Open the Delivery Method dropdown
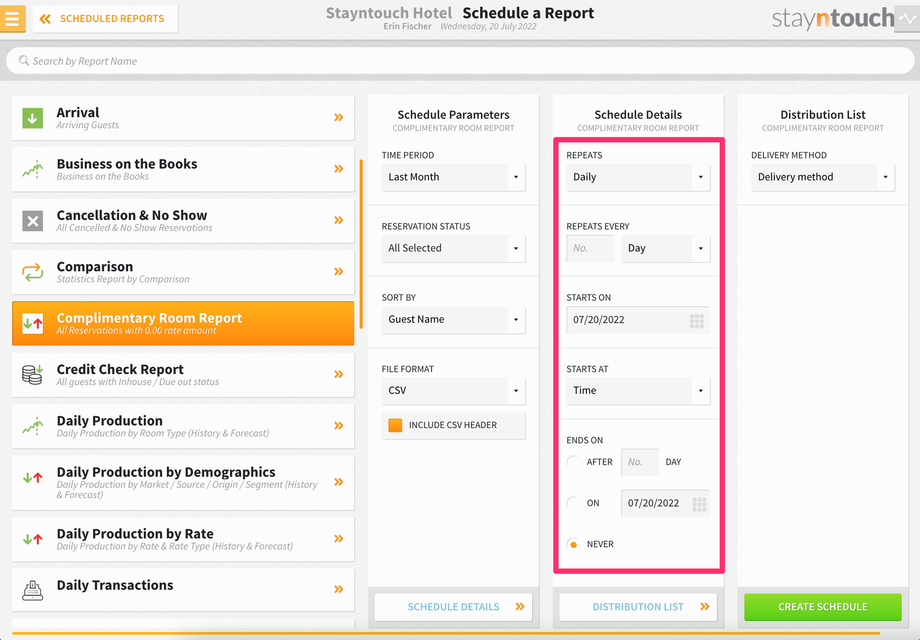 tap(823, 177)
